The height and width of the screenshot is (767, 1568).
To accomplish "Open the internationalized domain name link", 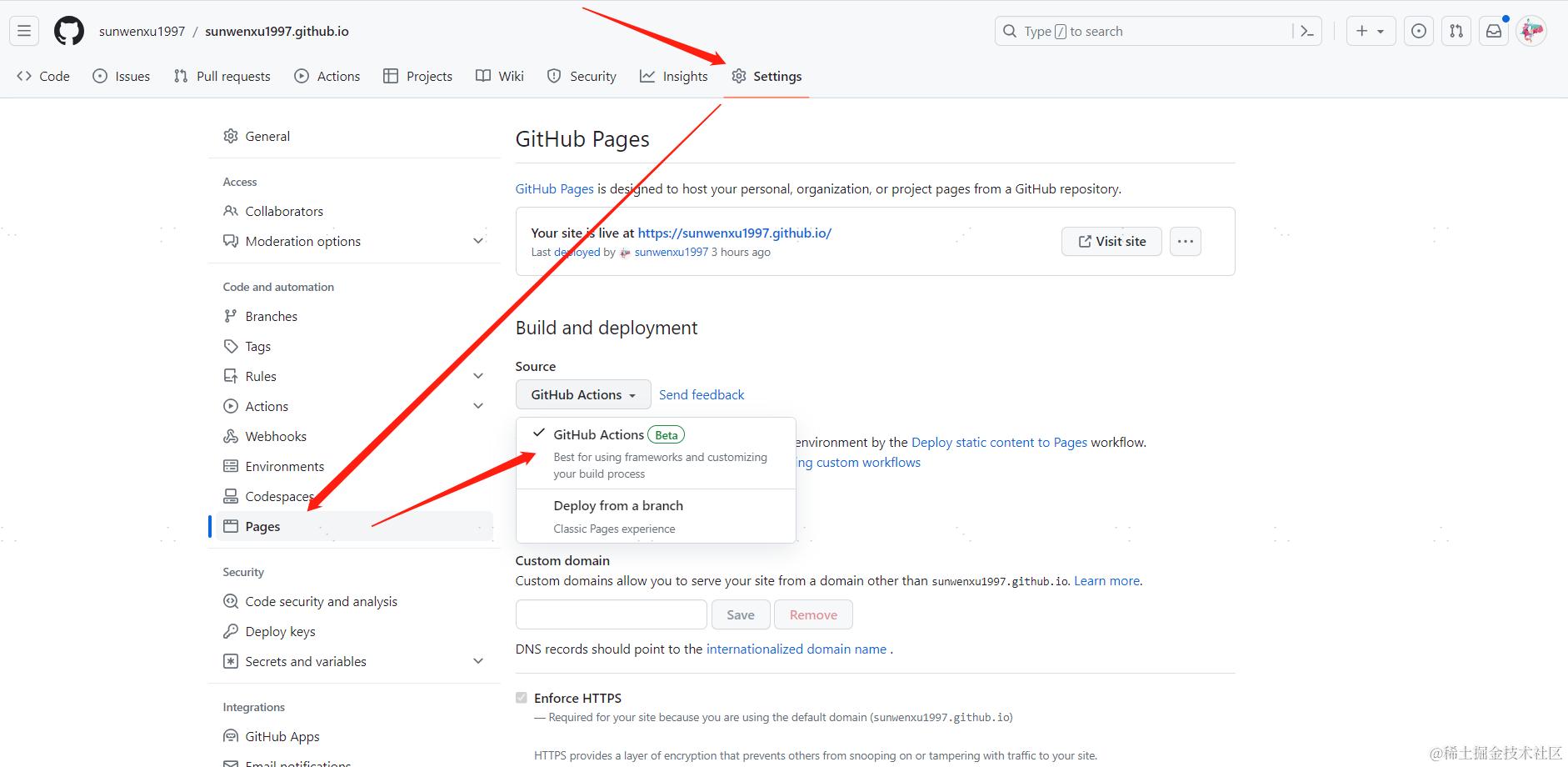I will click(796, 649).
